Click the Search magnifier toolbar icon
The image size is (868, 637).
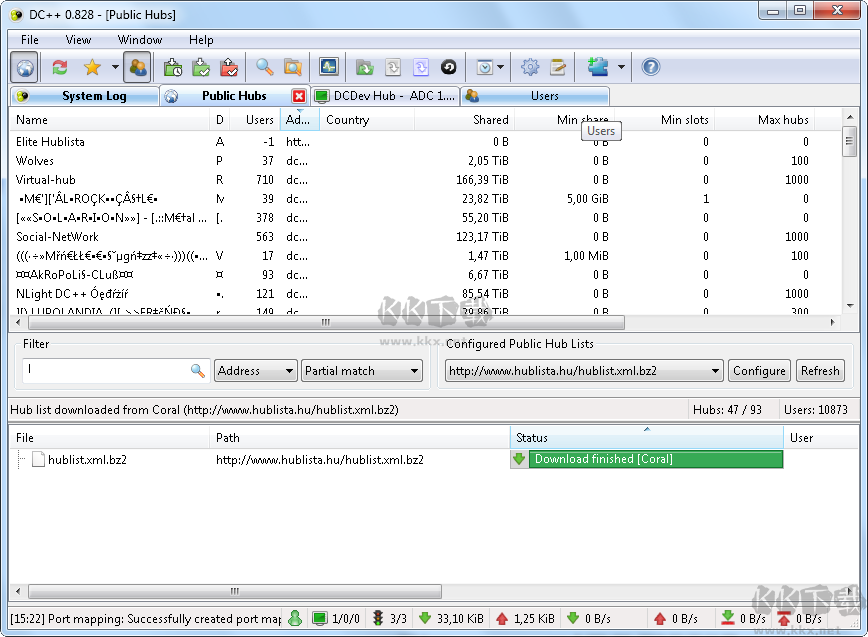click(x=264, y=67)
